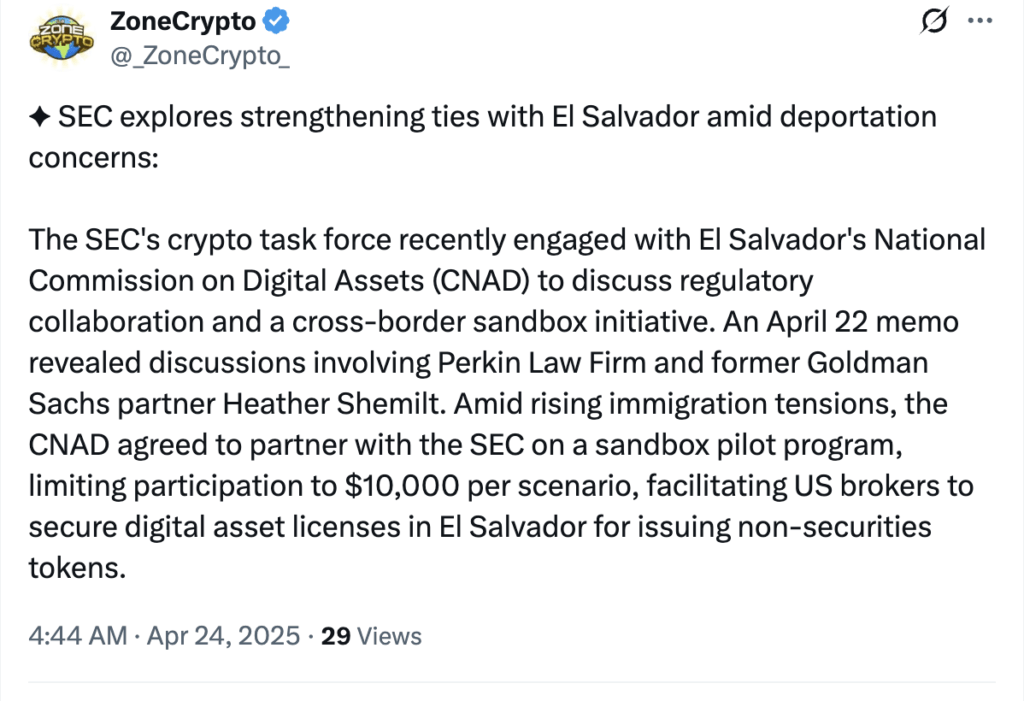The height and width of the screenshot is (701, 1024).
Task: Click the four-point star symbol before SEC
Action: 40,118
